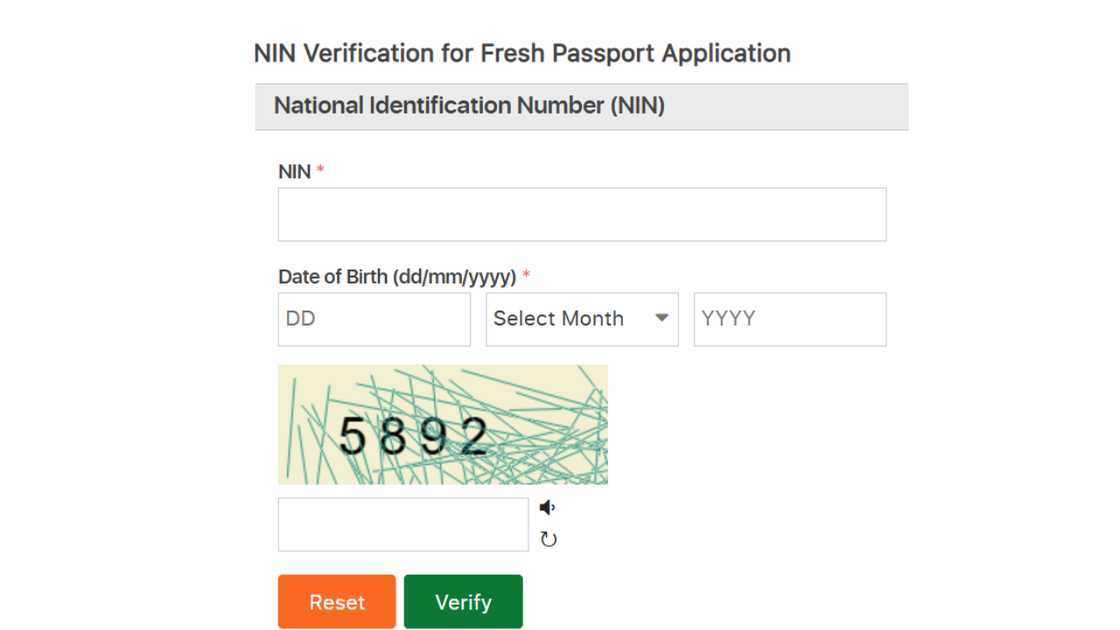
Task: Select the YYYY year field
Action: pos(790,318)
